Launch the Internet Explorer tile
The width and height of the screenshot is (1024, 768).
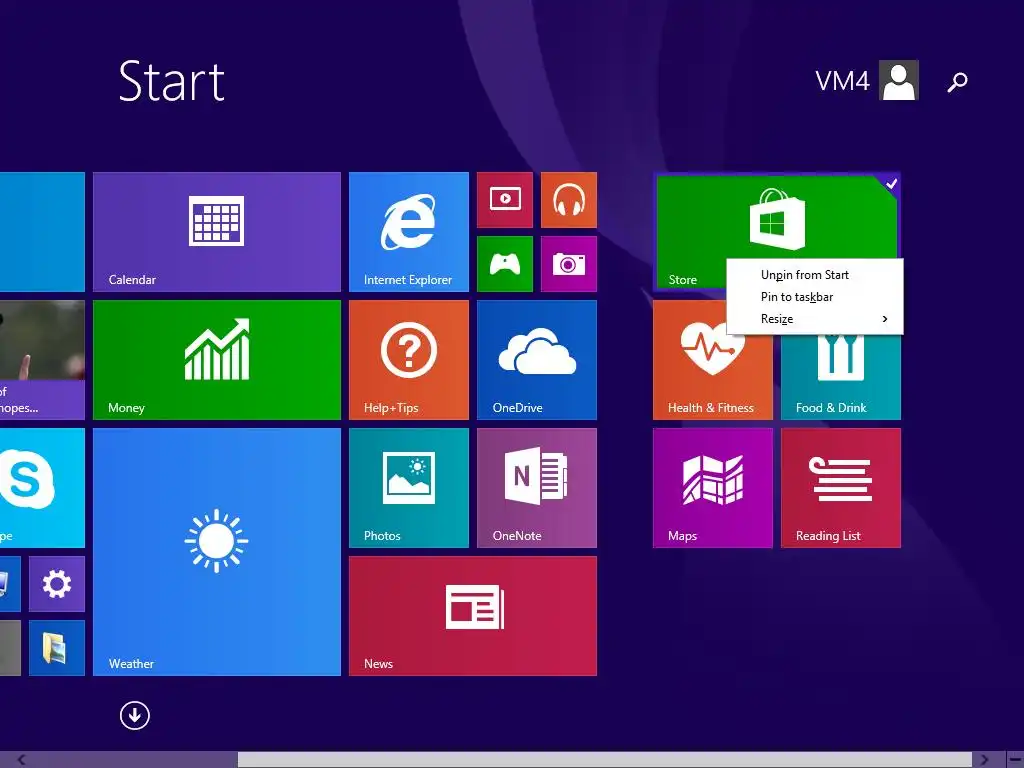[409, 232]
